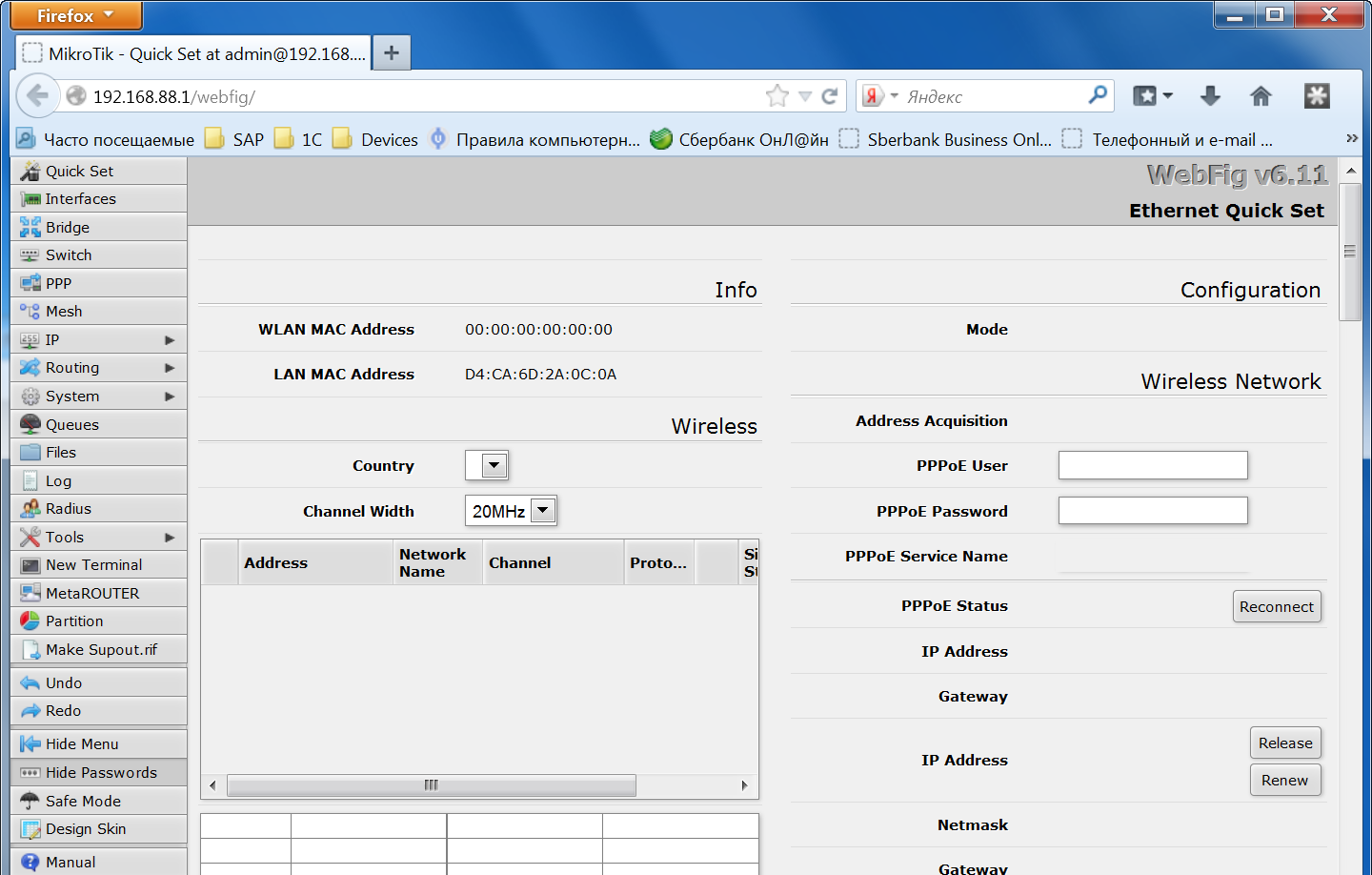This screenshot has height=875, width=1372.
Task: Click the Reconnect button
Action: pos(1276,607)
